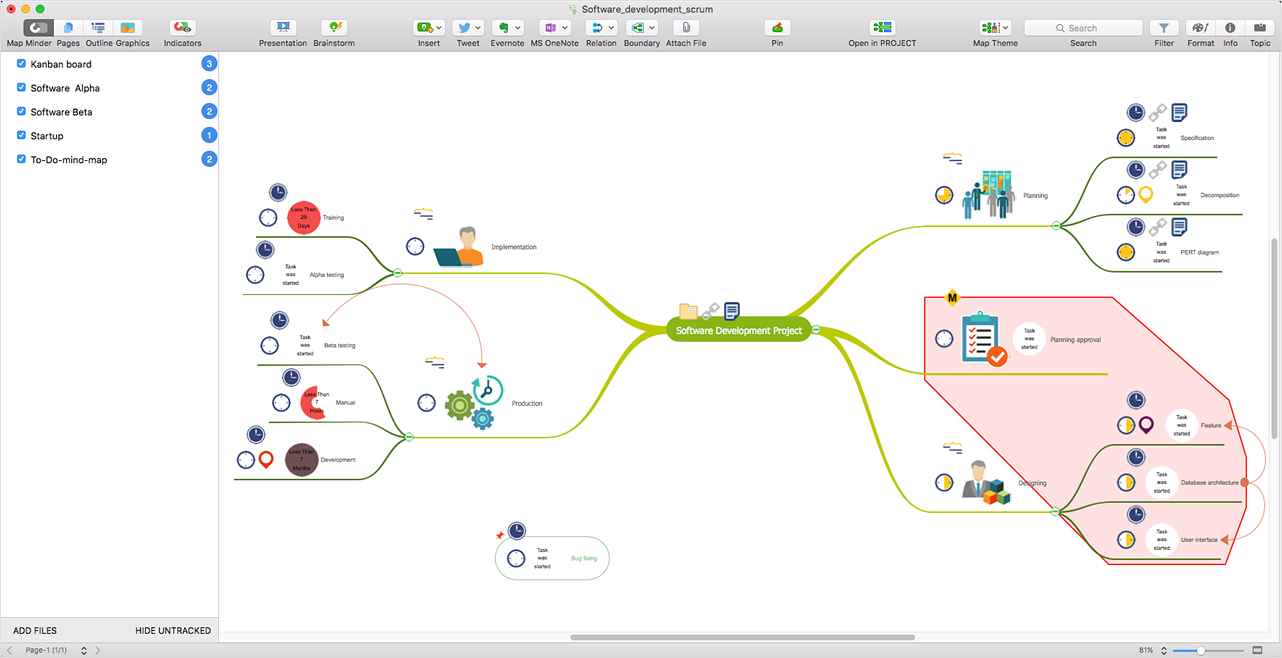1282x658 pixels.
Task: Open the Indicators panel
Action: [182, 28]
